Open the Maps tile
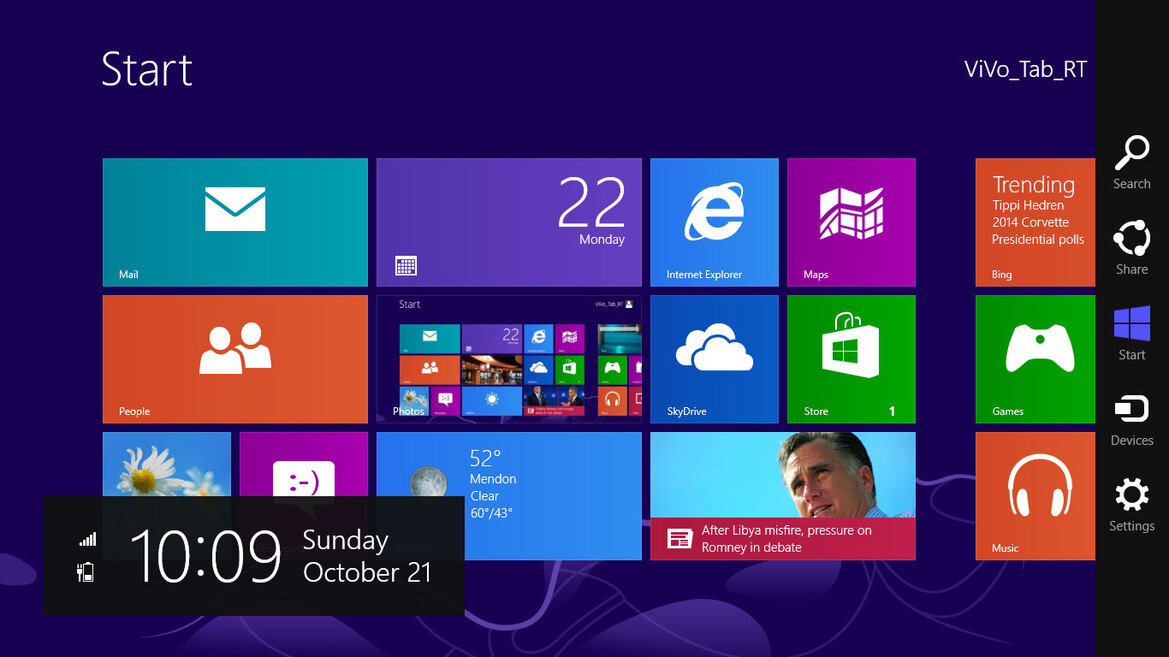The width and height of the screenshot is (1169, 657). 851,222
